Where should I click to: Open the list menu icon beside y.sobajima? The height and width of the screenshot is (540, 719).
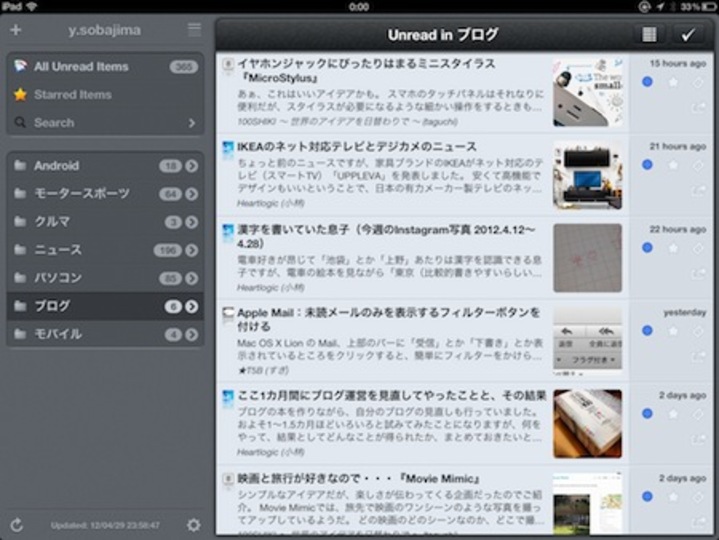(x=194, y=30)
